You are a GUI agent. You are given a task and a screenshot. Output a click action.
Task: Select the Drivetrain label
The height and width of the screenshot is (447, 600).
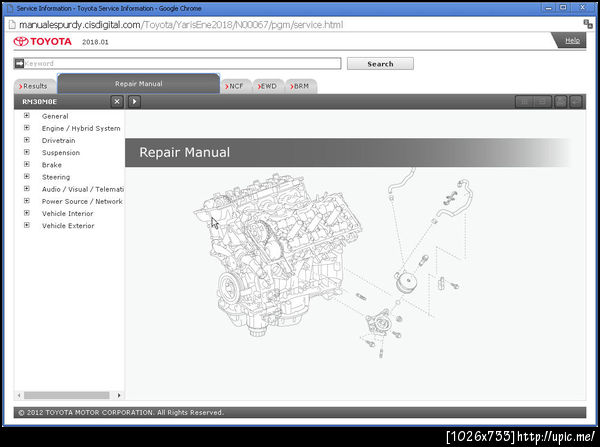[59, 140]
